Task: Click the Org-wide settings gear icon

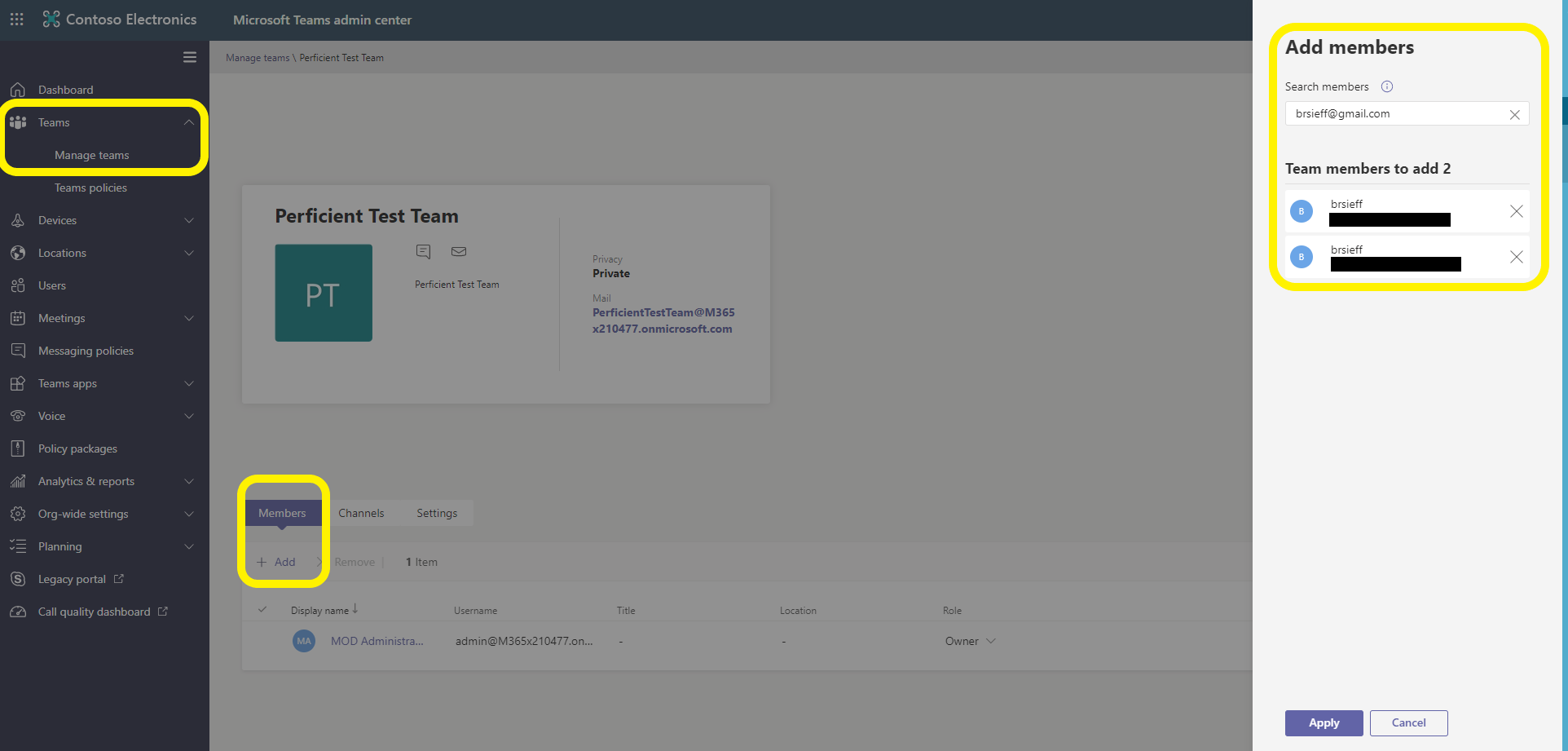Action: 18,514
